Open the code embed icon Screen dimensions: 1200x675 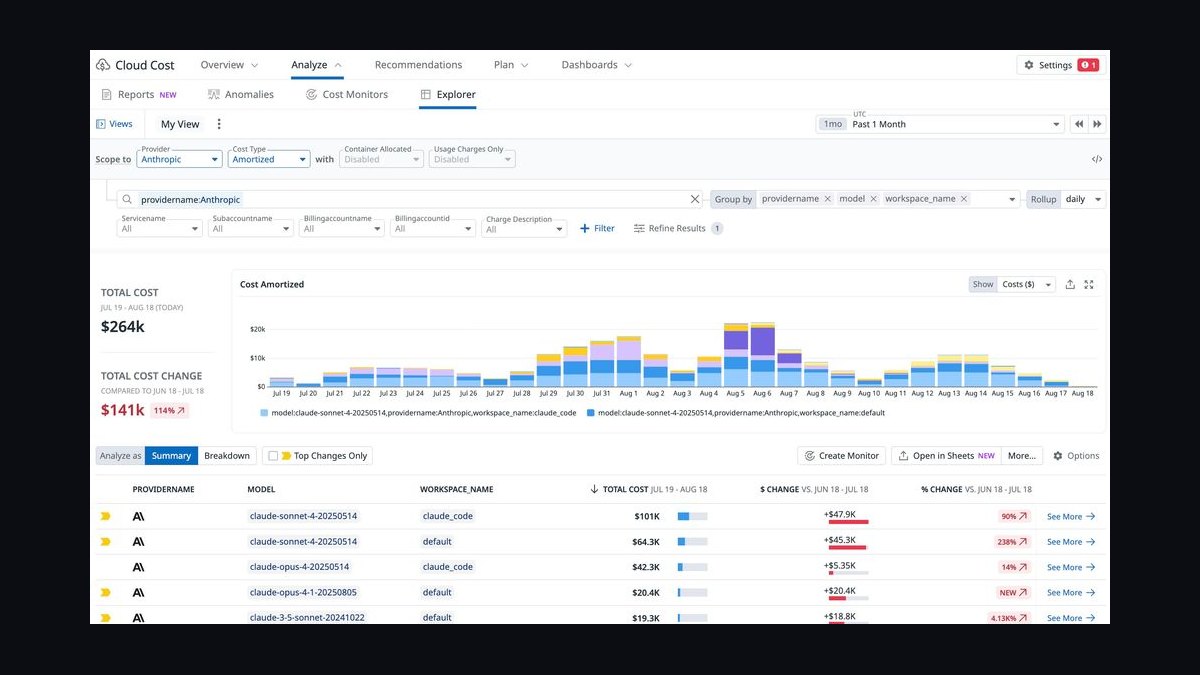click(1097, 159)
